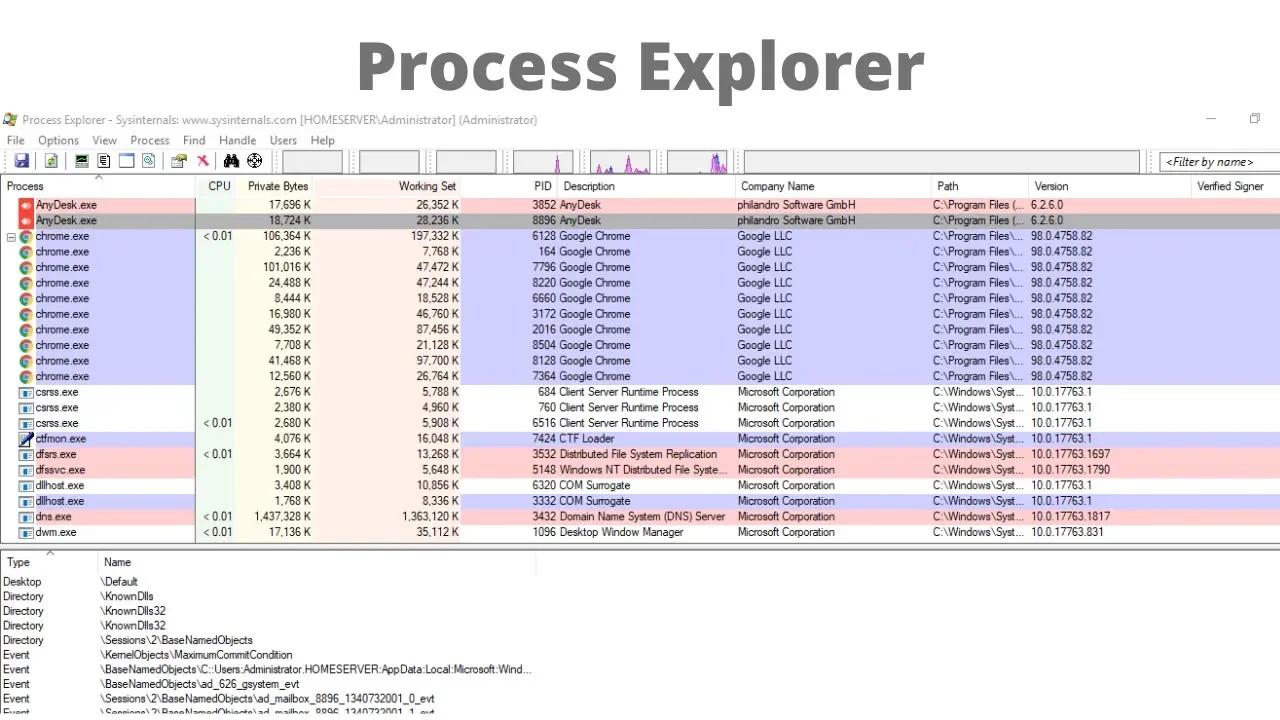Sort by the CPU column header

click(217, 186)
